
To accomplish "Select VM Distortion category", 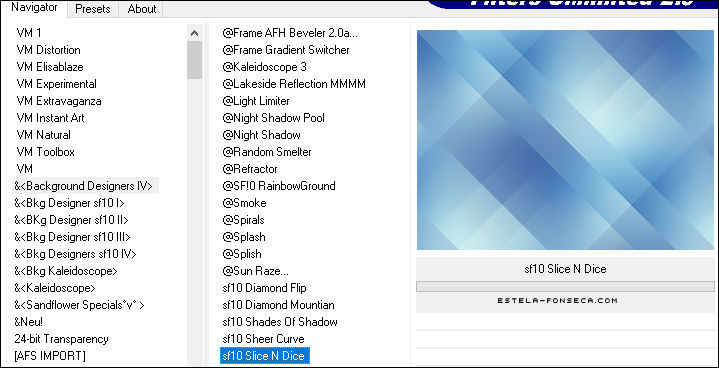I will pyautogui.click(x=48, y=49).
